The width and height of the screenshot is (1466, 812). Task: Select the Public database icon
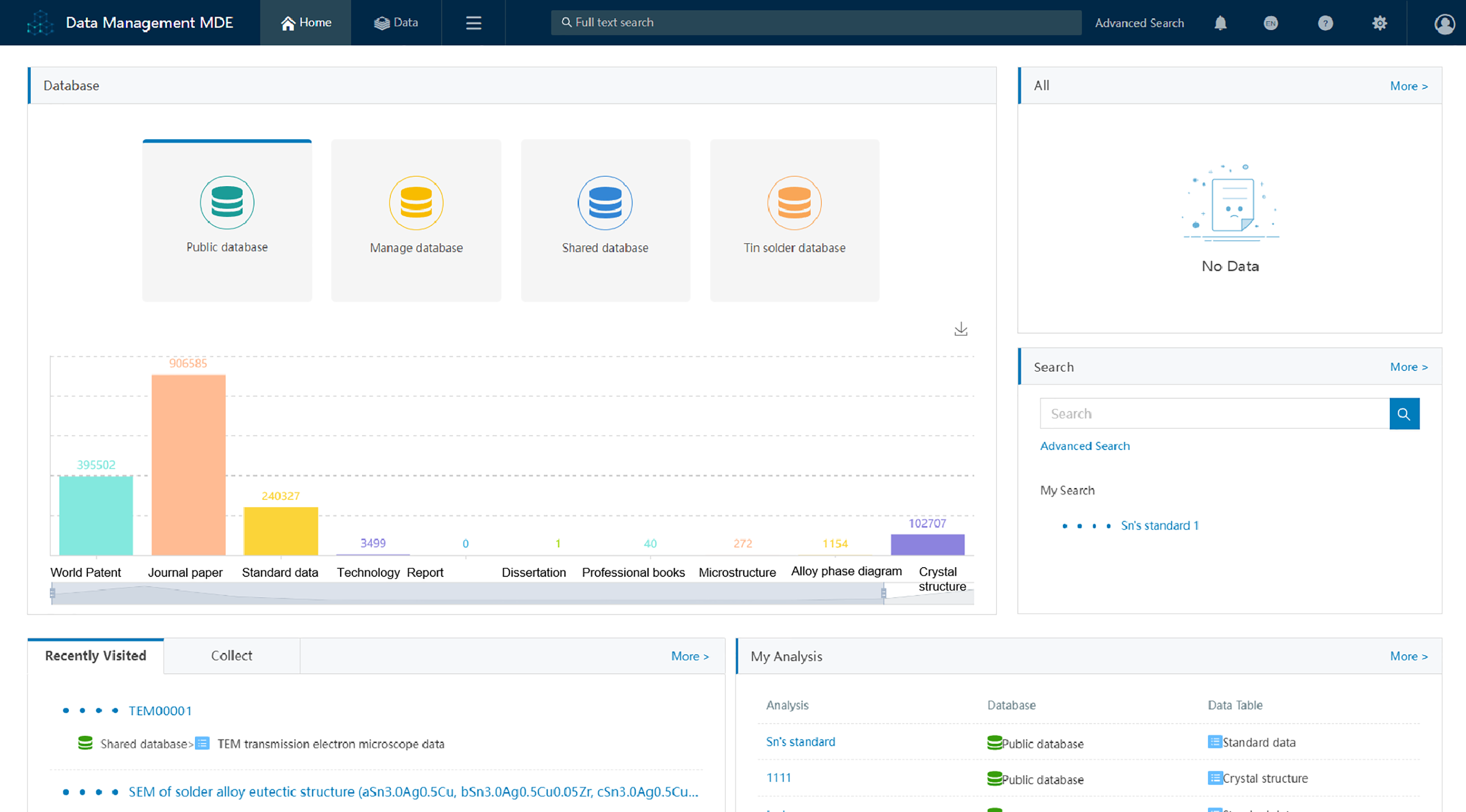[x=227, y=203]
